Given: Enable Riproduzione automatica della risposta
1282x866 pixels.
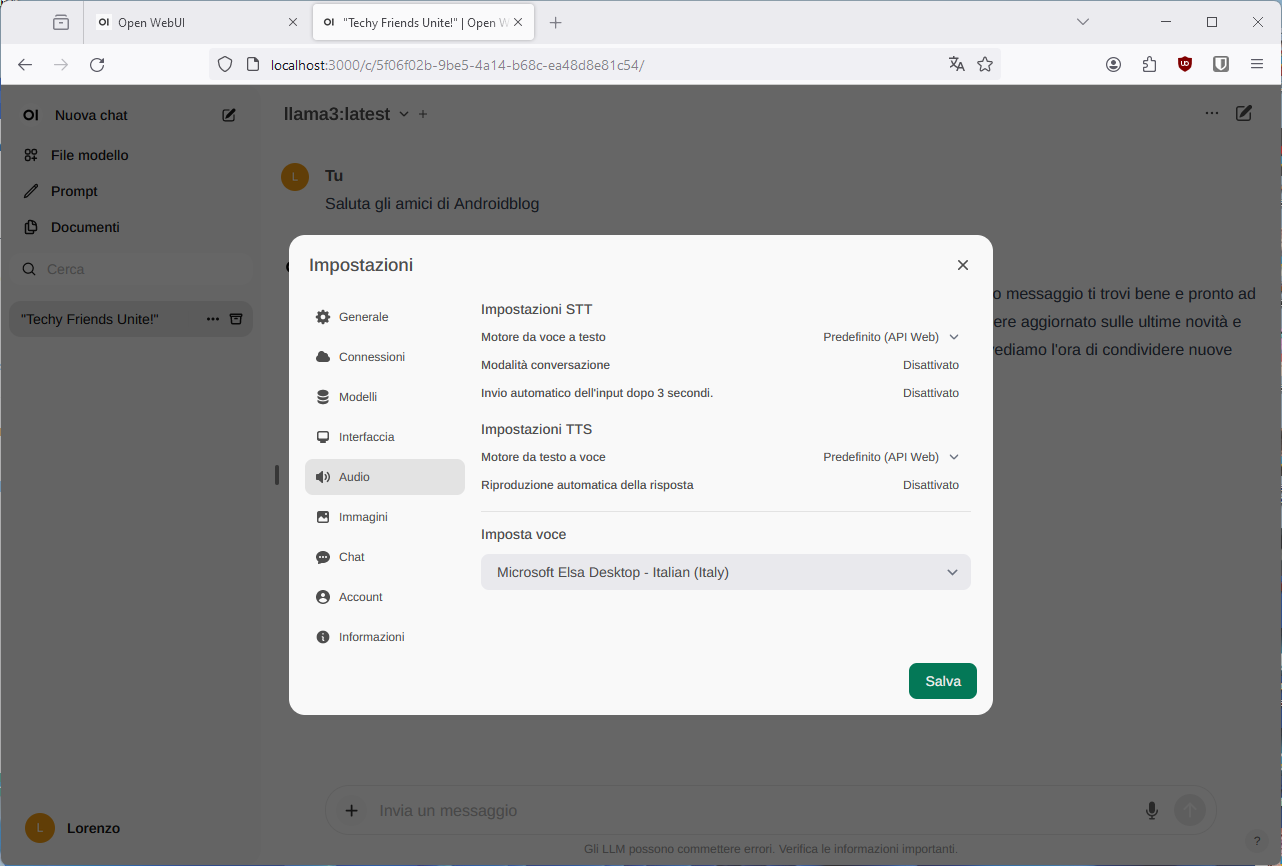Looking at the screenshot, I should [x=930, y=485].
